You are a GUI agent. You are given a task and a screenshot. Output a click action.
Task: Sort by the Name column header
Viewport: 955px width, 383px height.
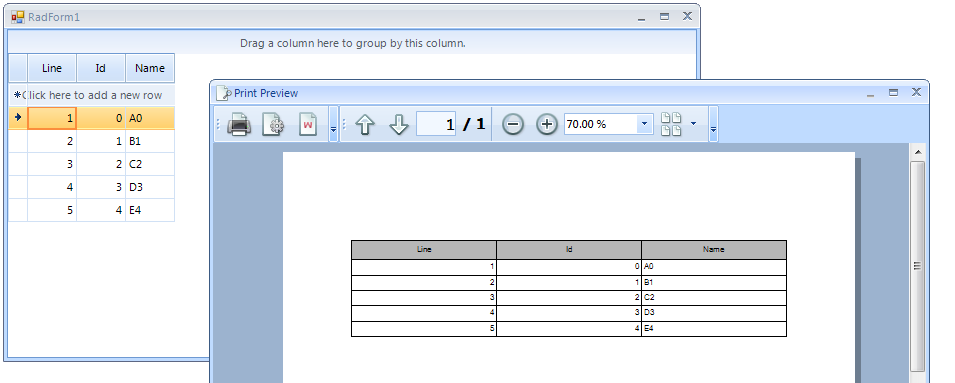(x=150, y=68)
